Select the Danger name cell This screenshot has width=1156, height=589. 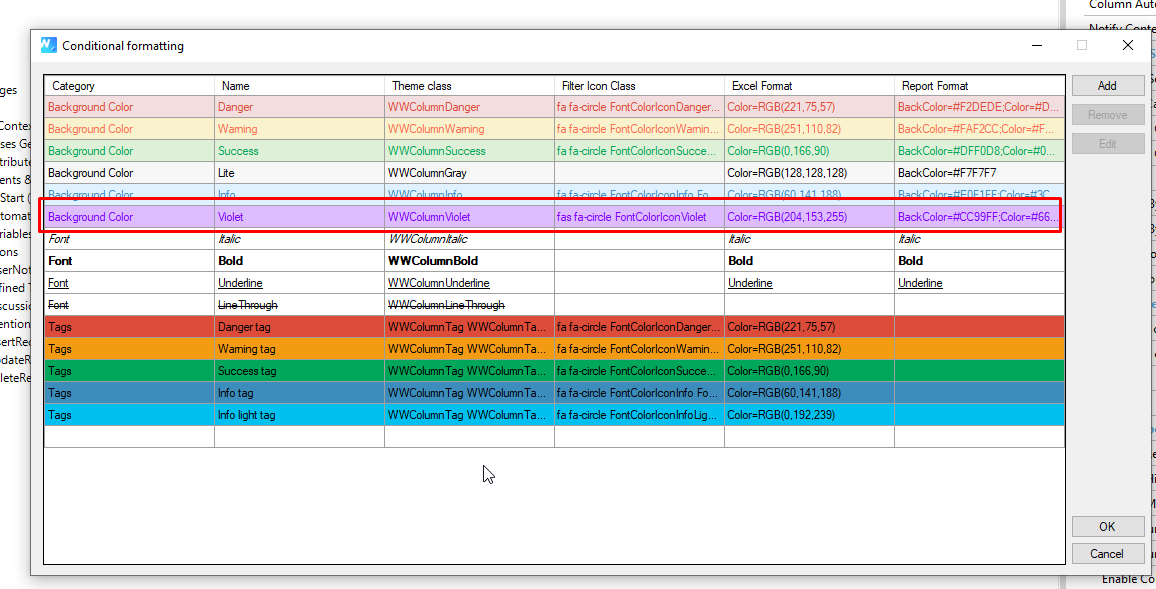pos(299,107)
